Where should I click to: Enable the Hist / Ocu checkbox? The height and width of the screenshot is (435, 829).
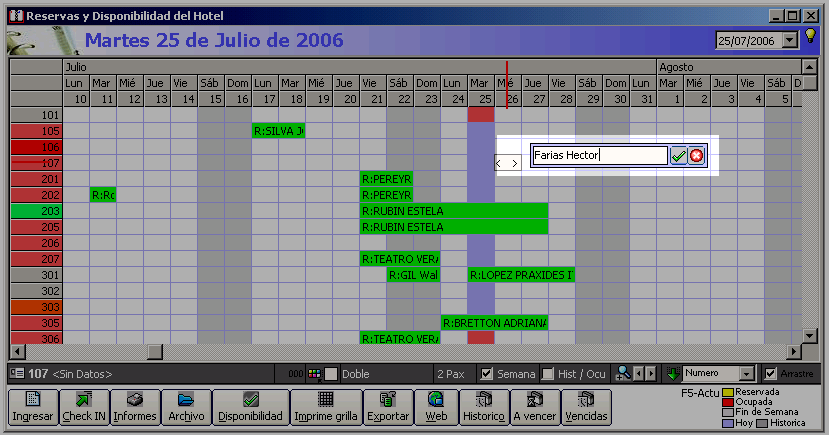(547, 374)
